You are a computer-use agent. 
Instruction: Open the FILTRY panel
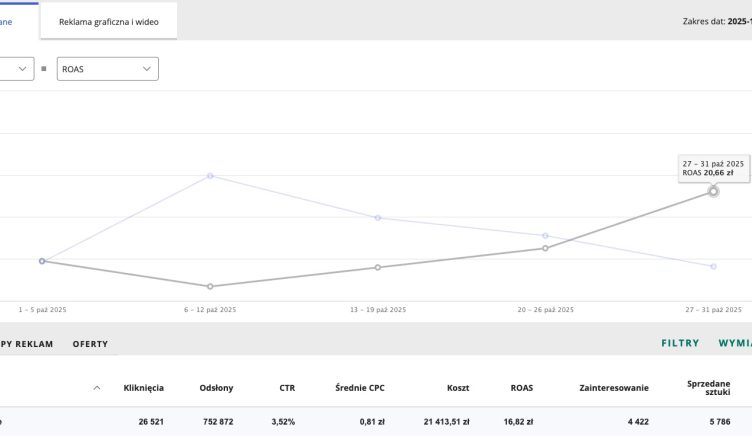(680, 343)
